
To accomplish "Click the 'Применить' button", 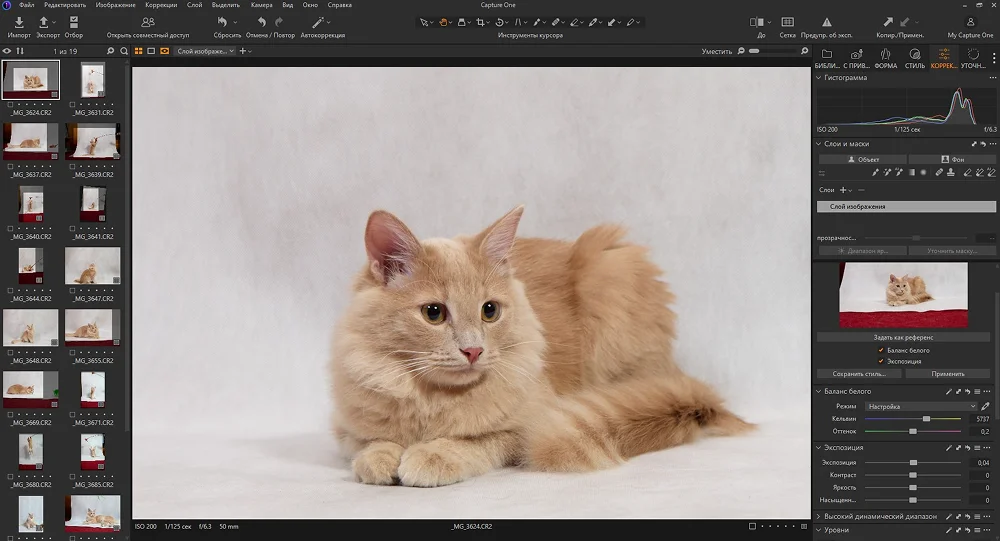I will click(947, 374).
